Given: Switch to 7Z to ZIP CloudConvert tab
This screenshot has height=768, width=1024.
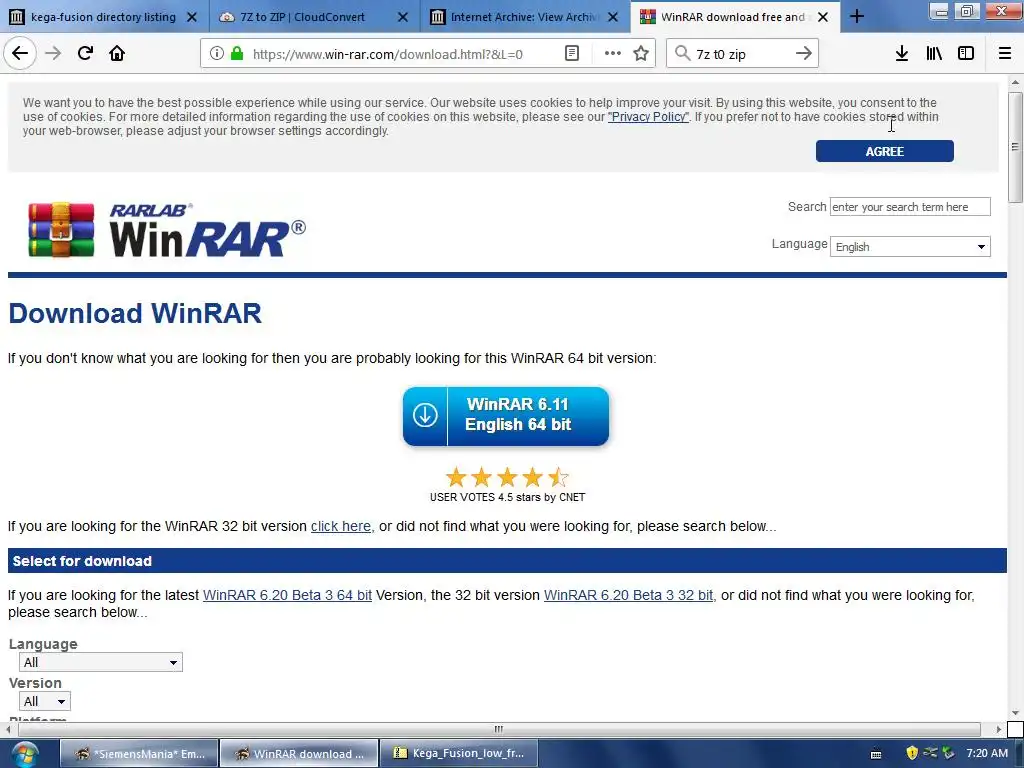Looking at the screenshot, I should coord(314,17).
